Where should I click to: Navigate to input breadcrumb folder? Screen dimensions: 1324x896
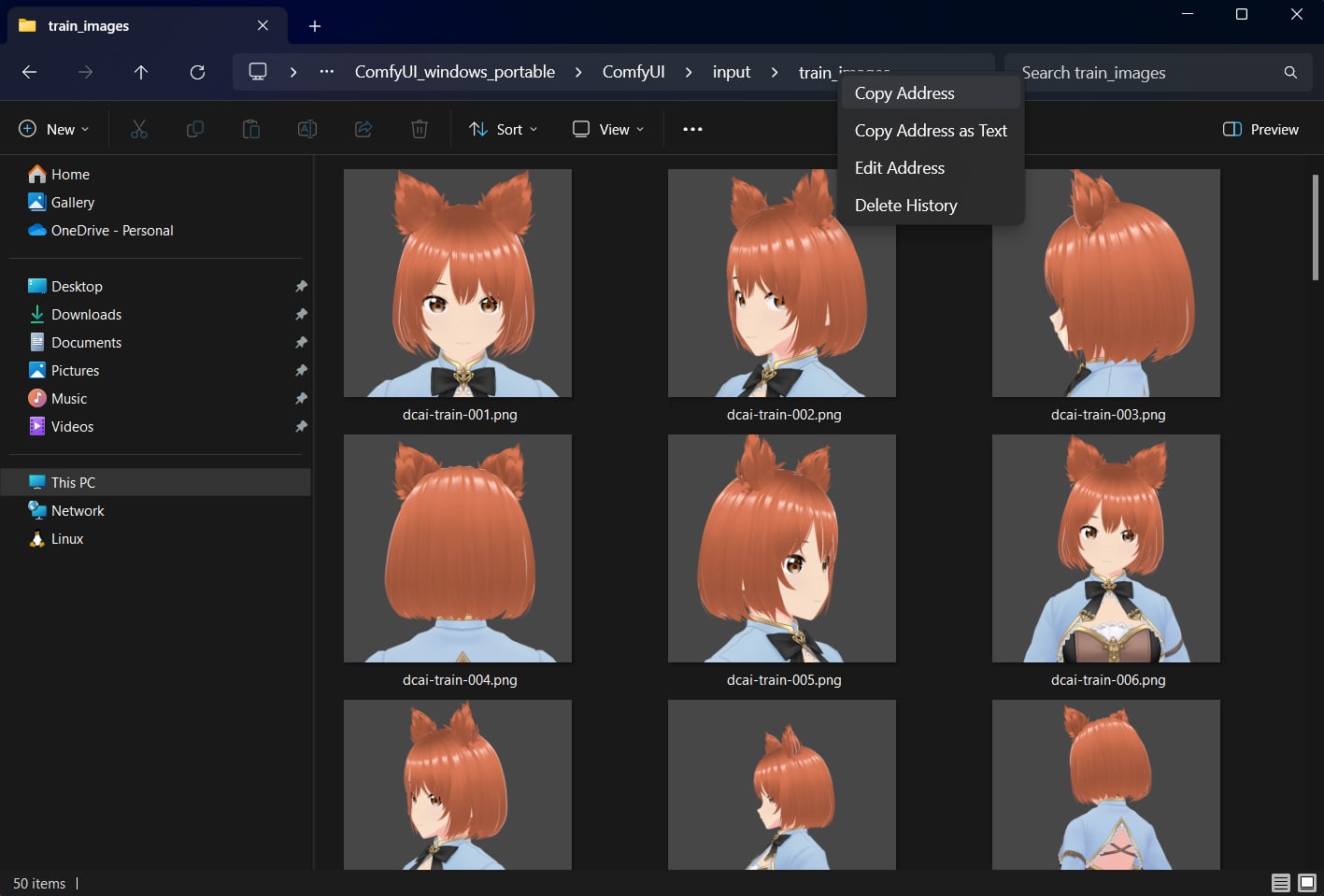tap(732, 72)
